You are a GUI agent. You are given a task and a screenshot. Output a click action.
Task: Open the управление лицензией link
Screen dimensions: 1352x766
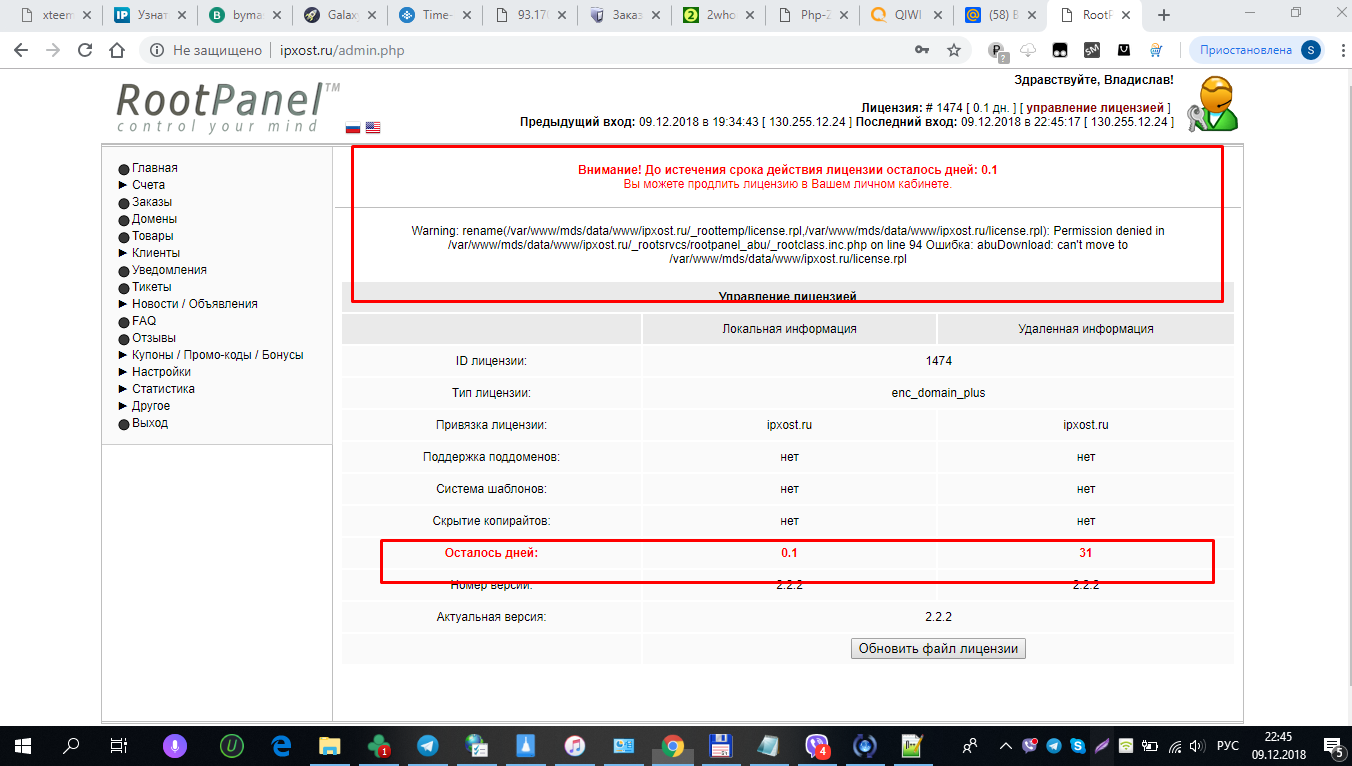pyautogui.click(x=1094, y=107)
